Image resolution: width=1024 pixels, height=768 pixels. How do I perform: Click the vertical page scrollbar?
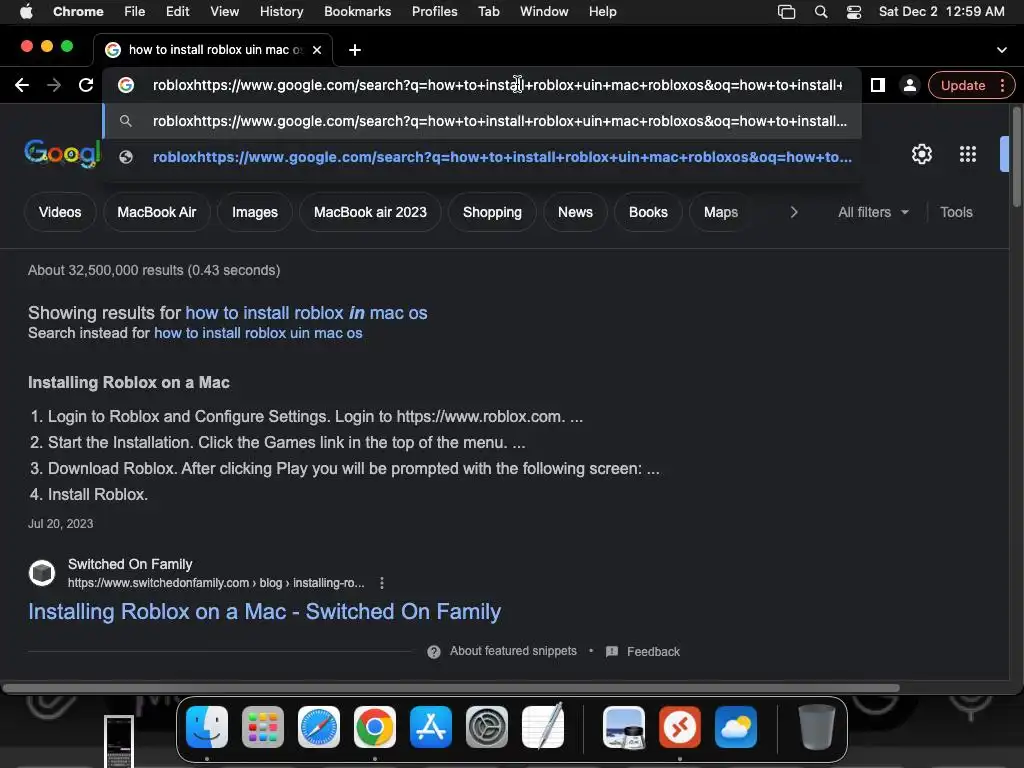click(1016, 157)
